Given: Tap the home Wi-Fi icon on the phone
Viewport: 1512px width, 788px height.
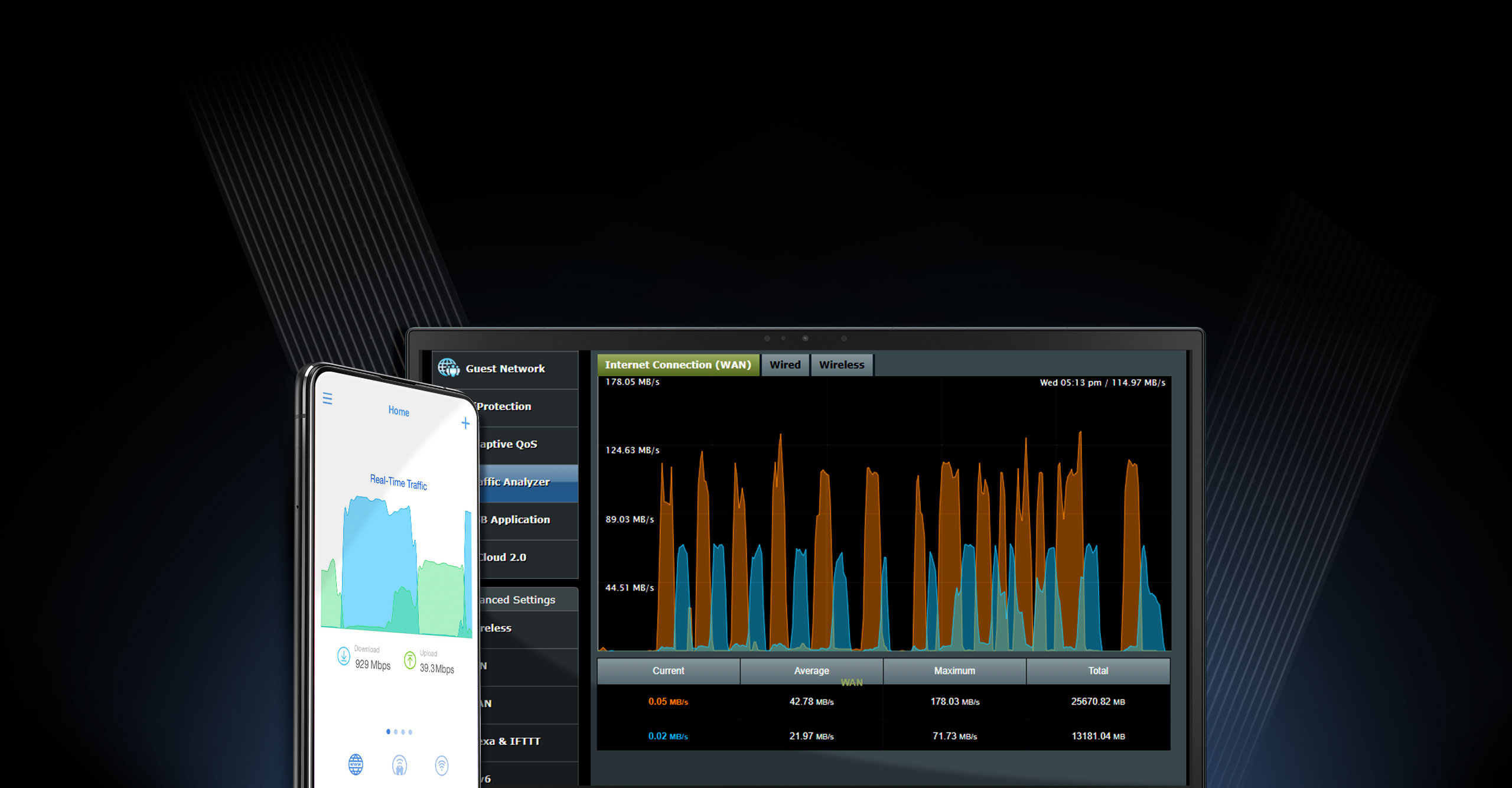Looking at the screenshot, I should pos(399,766).
